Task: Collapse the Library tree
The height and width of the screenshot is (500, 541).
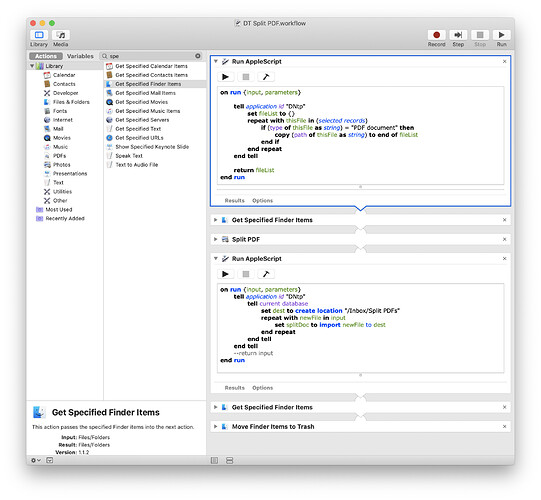Action: (x=32, y=66)
